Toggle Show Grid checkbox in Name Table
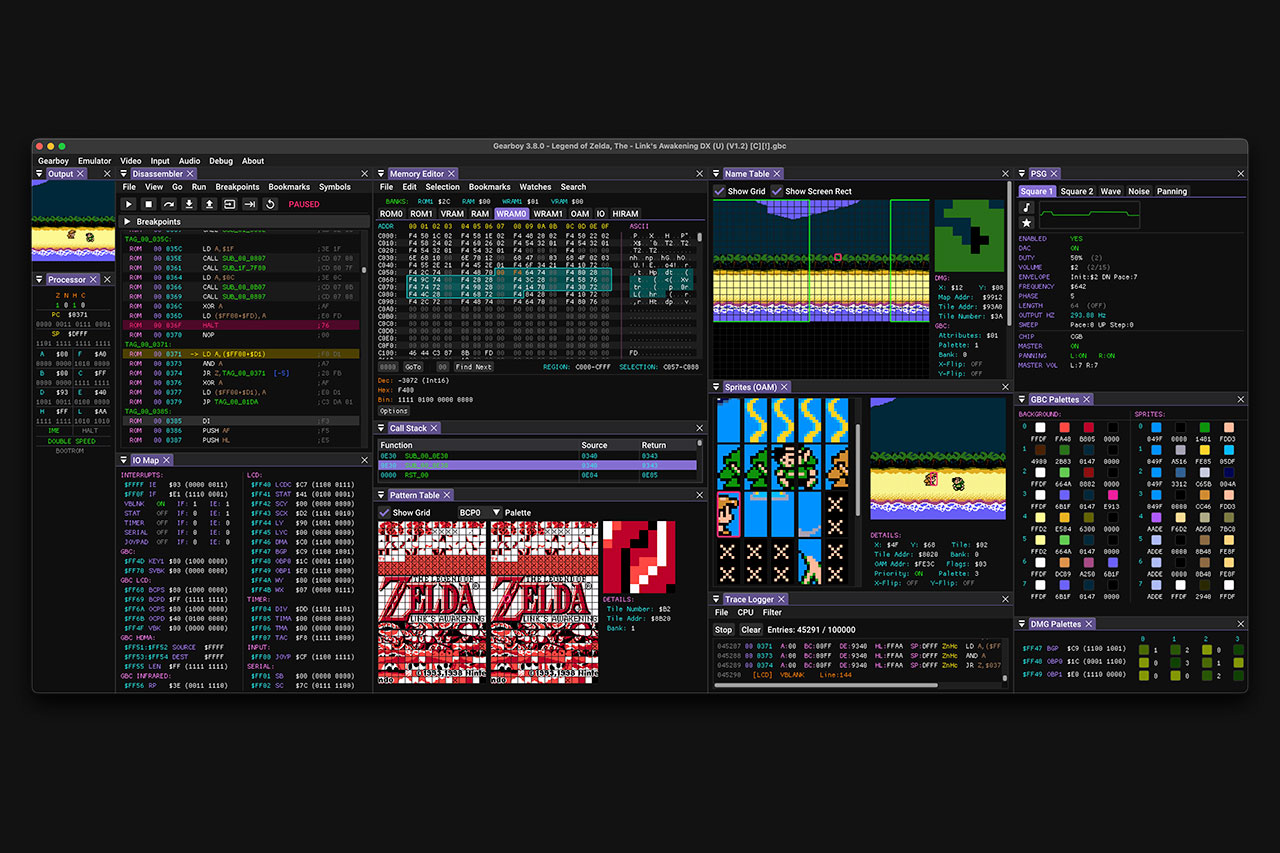Image resolution: width=1280 pixels, height=853 pixels. 720,191
